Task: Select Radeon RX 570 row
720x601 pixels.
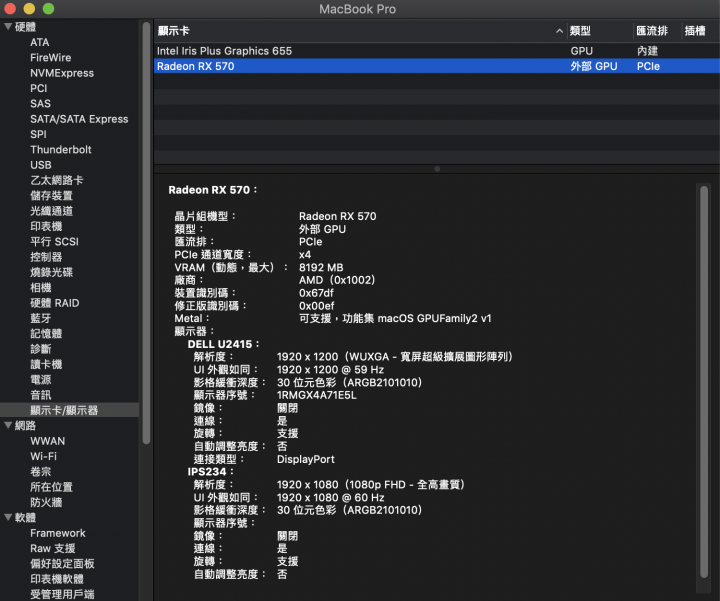Action: [437, 66]
